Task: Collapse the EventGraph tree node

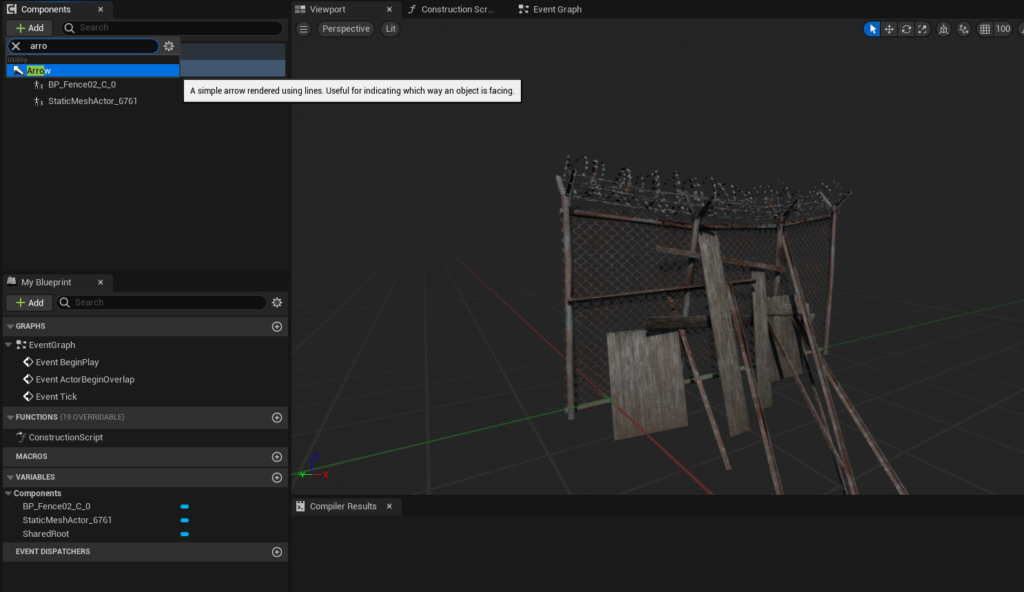Action: click(x=10, y=345)
